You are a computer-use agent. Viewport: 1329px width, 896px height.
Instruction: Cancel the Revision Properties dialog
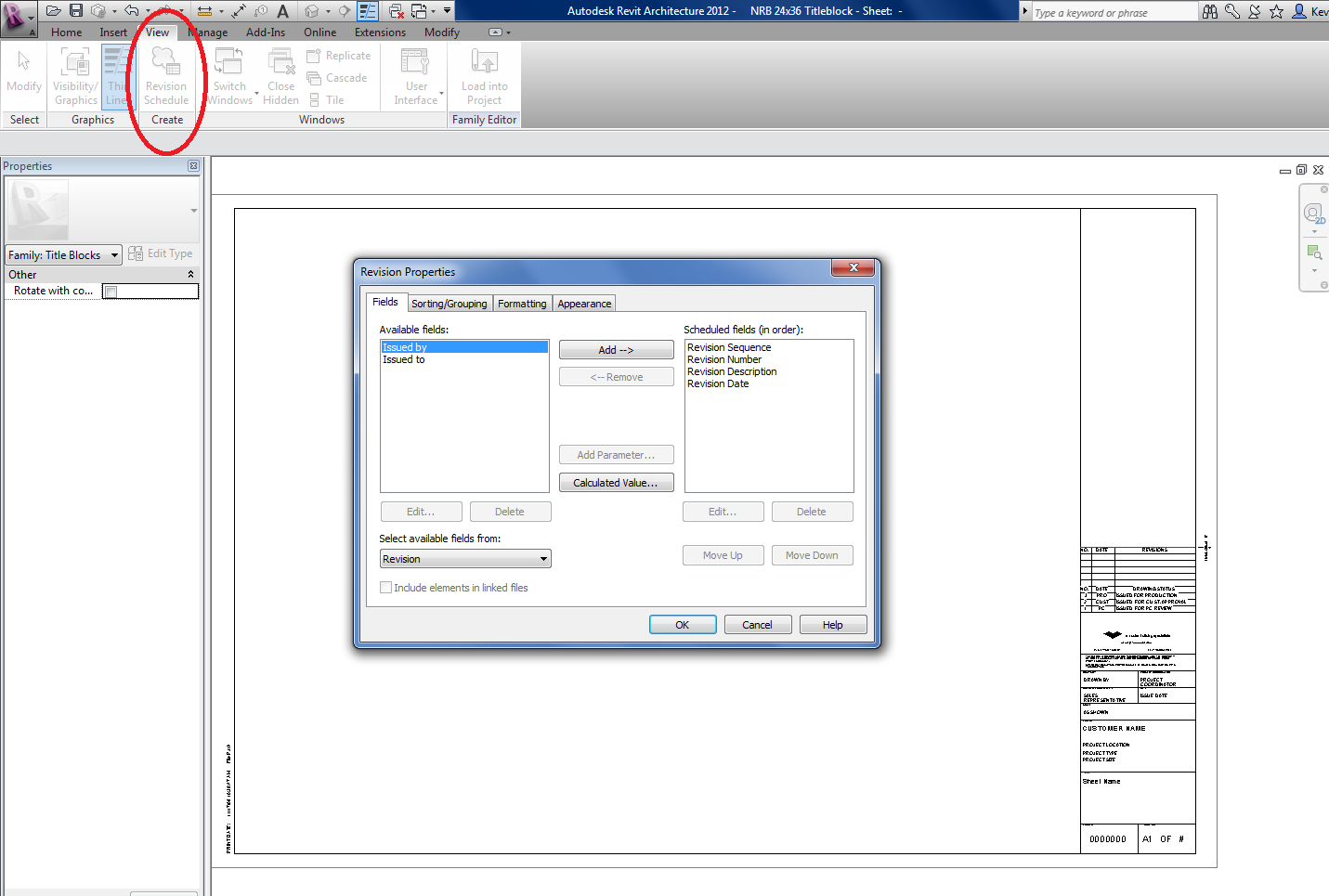click(x=758, y=625)
